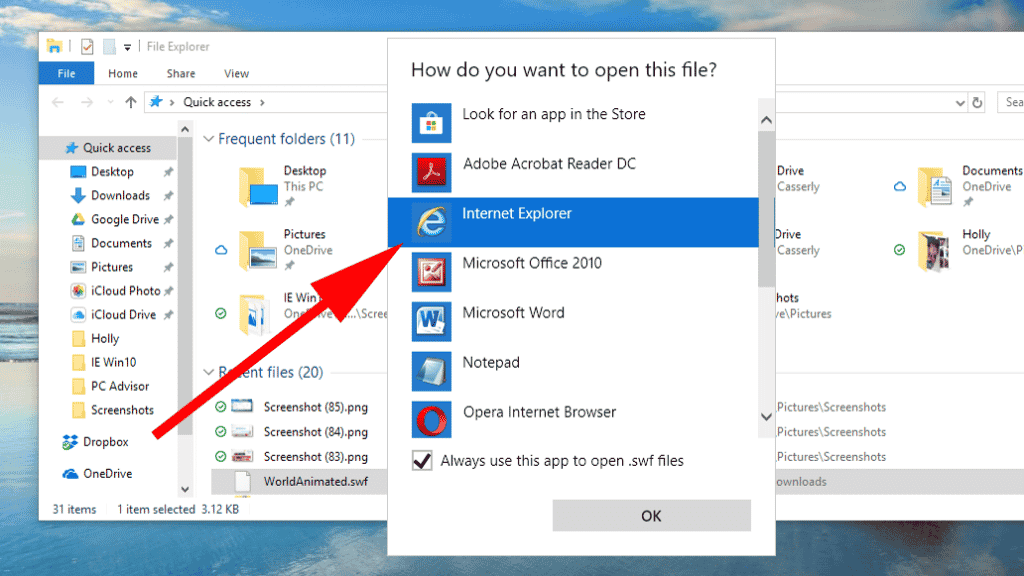Click the Desktop icon in sidebar

[x=78, y=172]
